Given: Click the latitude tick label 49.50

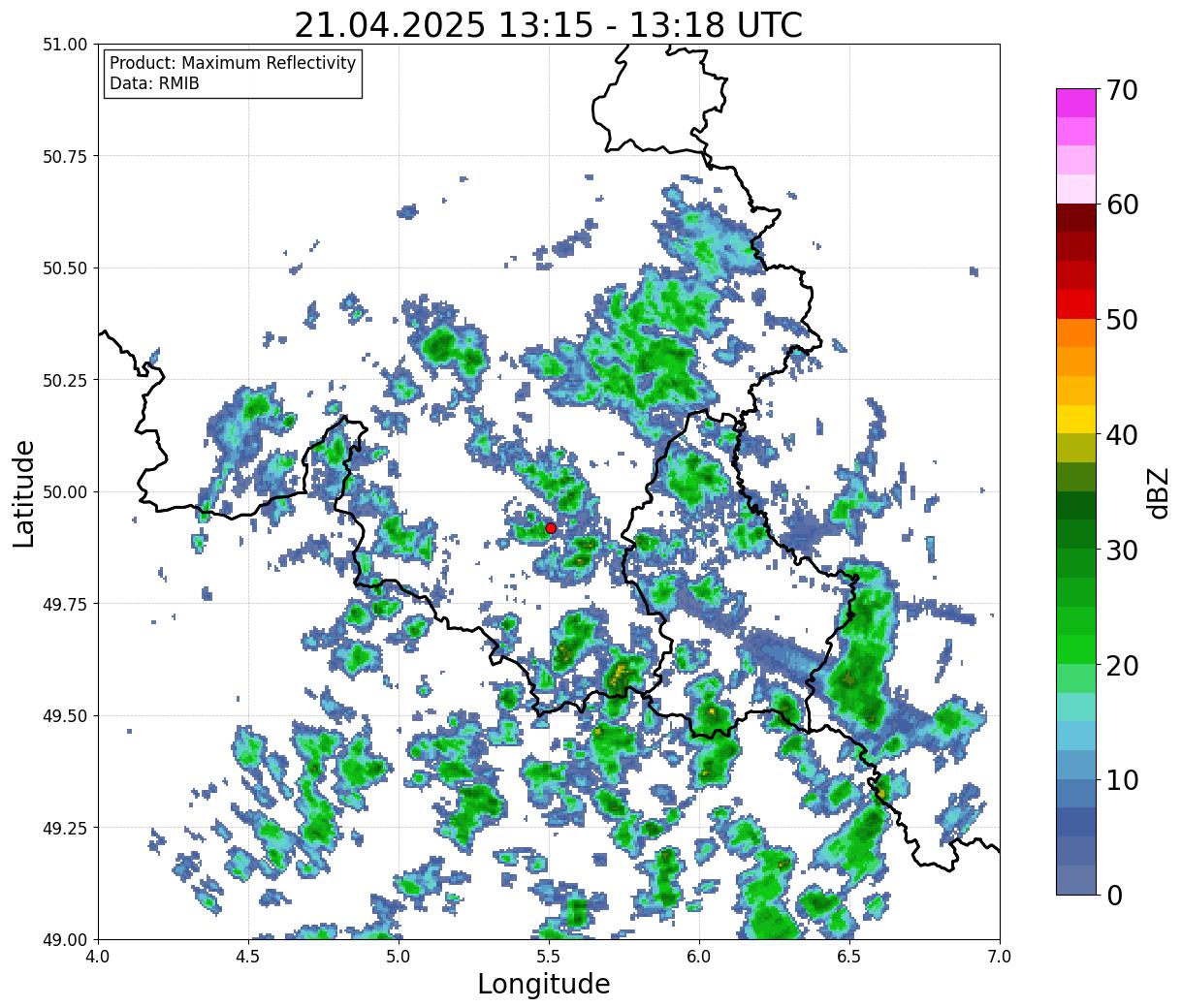Looking at the screenshot, I should 65,716.
